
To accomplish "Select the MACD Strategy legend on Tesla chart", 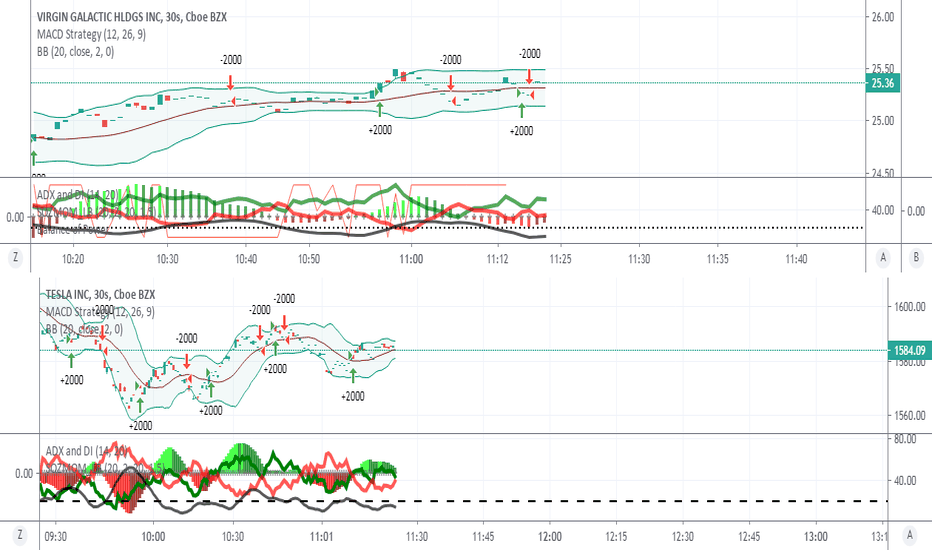I will coord(100,312).
